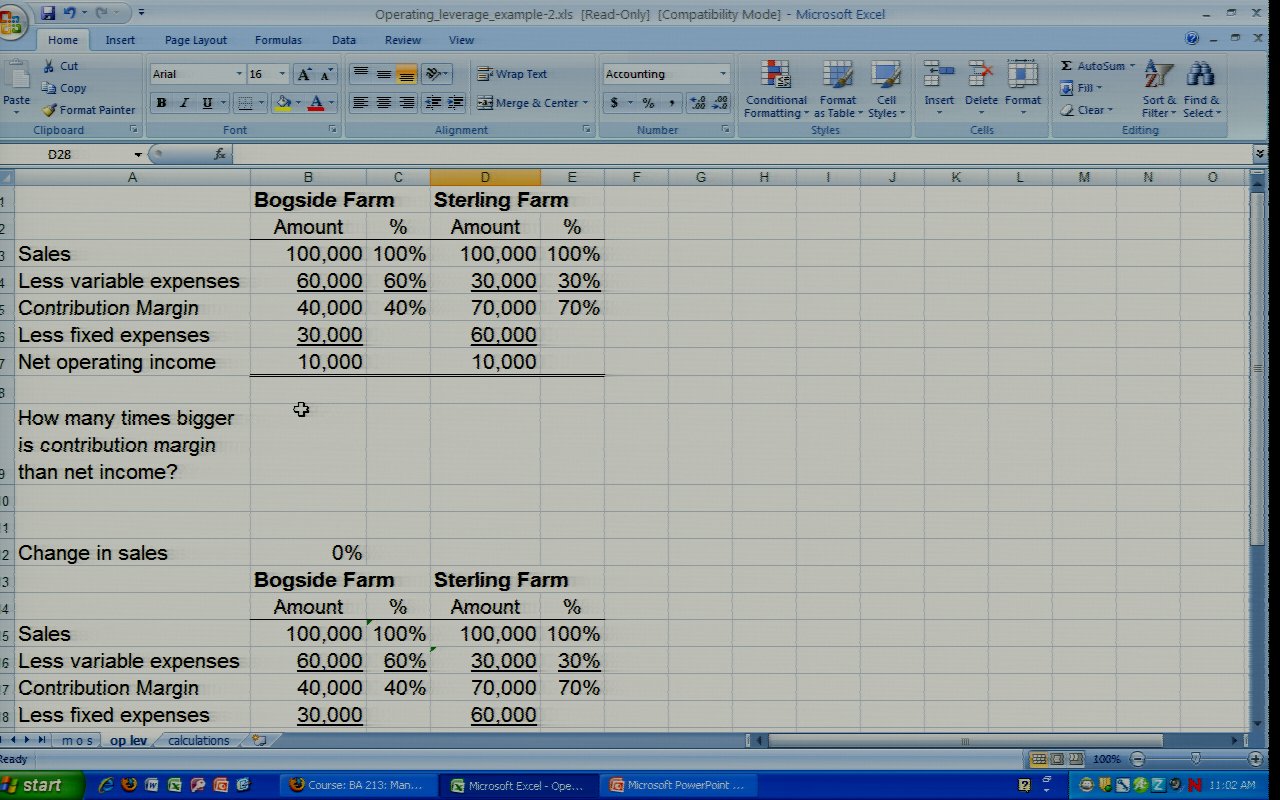Click the Conditional Formatting icon
The height and width of the screenshot is (800, 1280).
click(775, 76)
